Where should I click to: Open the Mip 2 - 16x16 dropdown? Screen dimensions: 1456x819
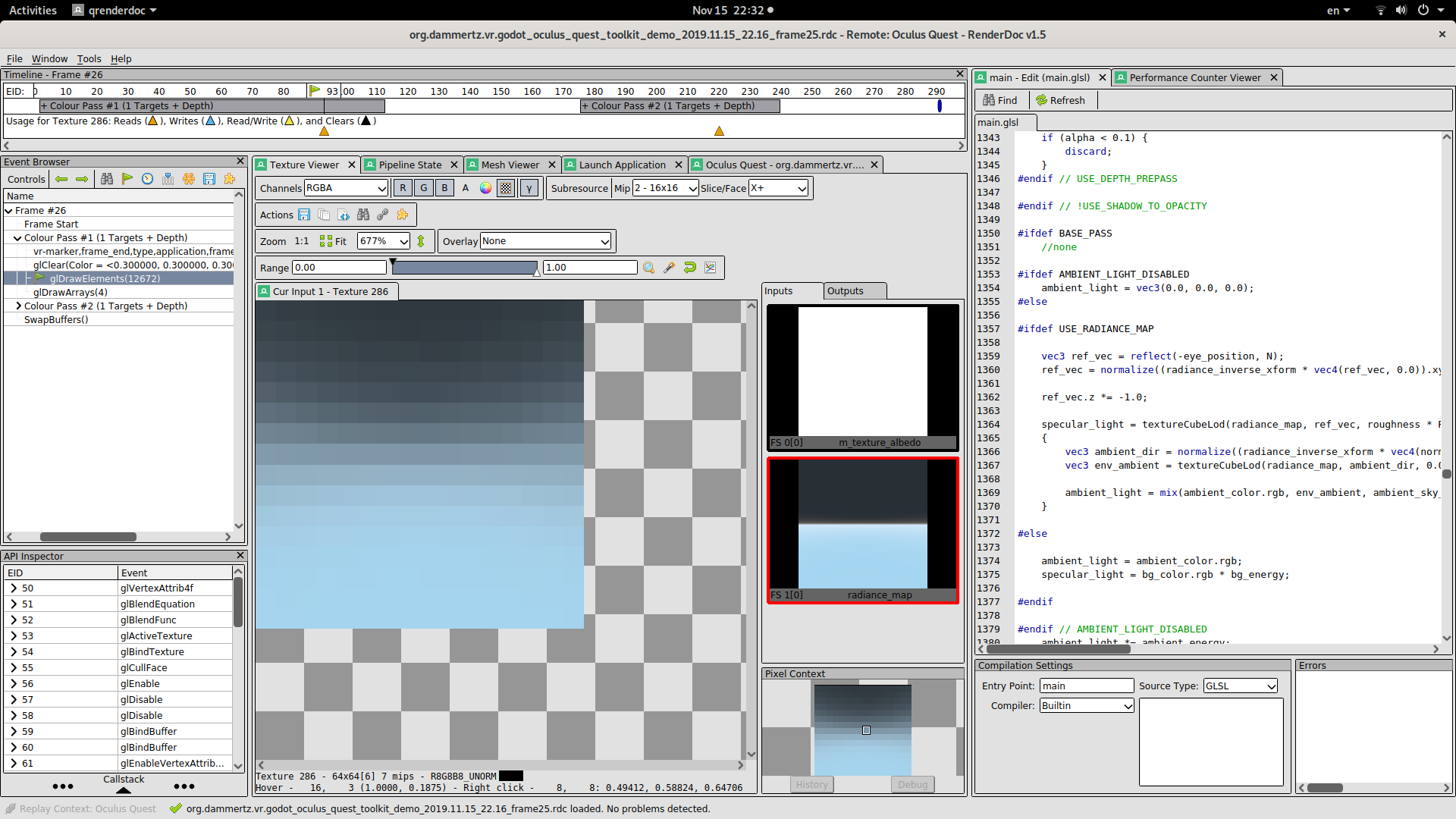pos(665,188)
